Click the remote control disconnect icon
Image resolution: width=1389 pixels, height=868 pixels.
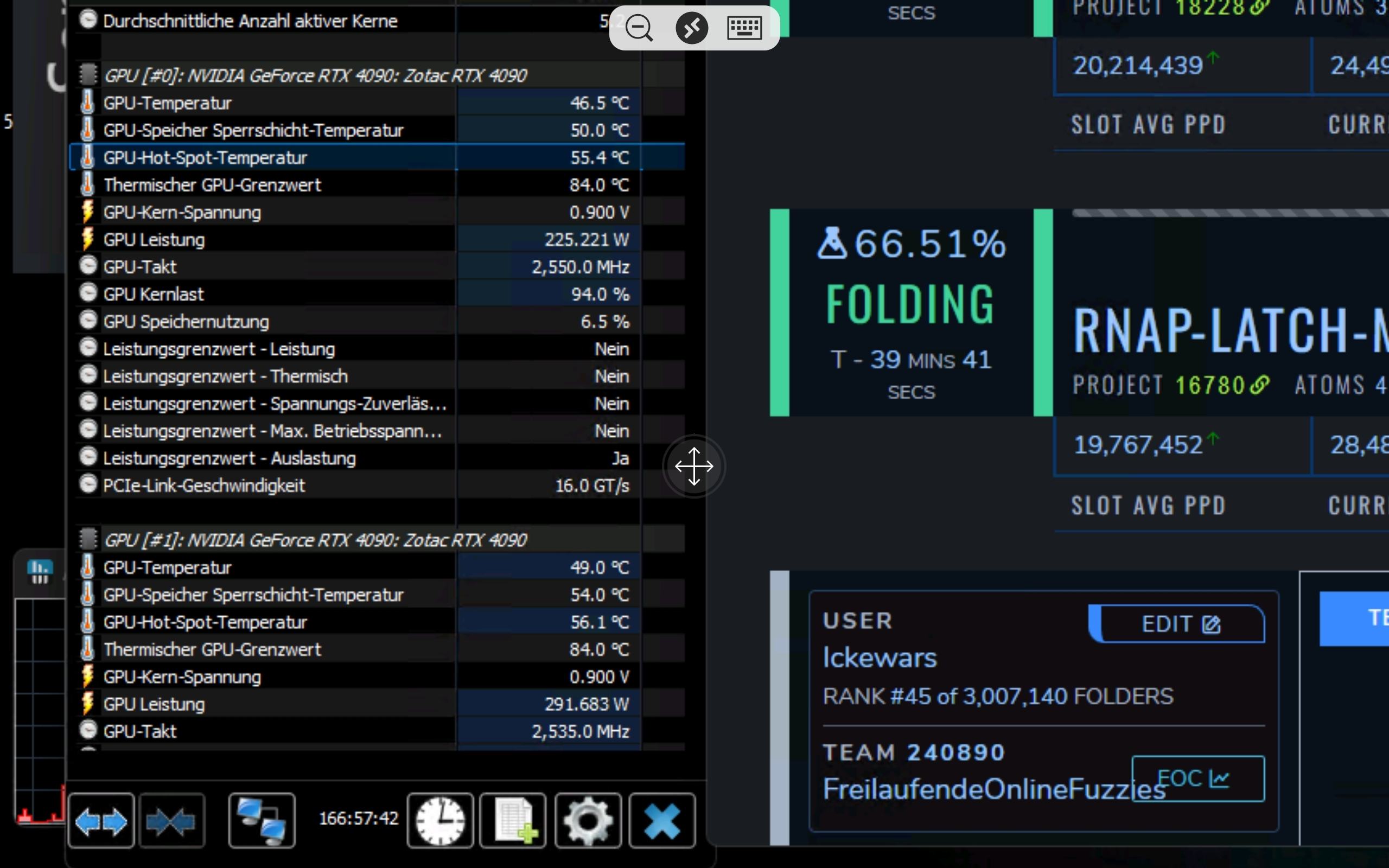coord(692,28)
